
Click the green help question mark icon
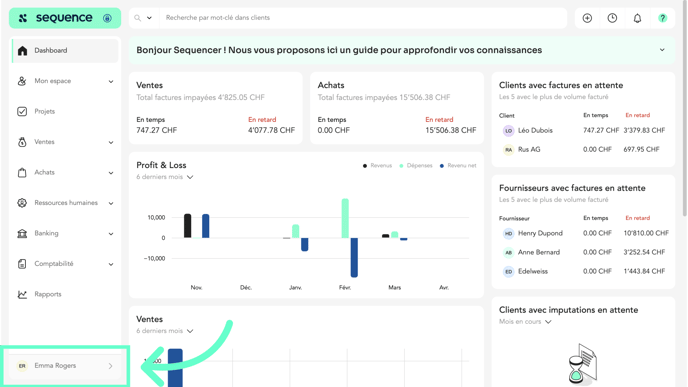(x=662, y=18)
